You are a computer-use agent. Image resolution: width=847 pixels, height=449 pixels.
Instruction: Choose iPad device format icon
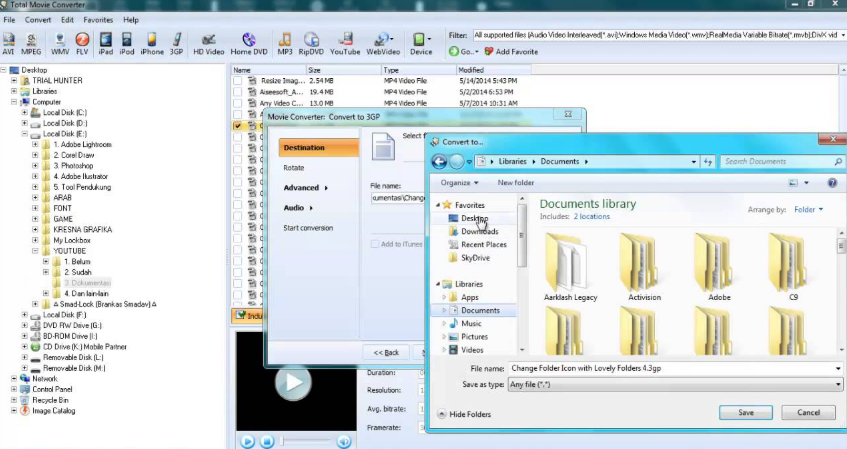click(106, 44)
